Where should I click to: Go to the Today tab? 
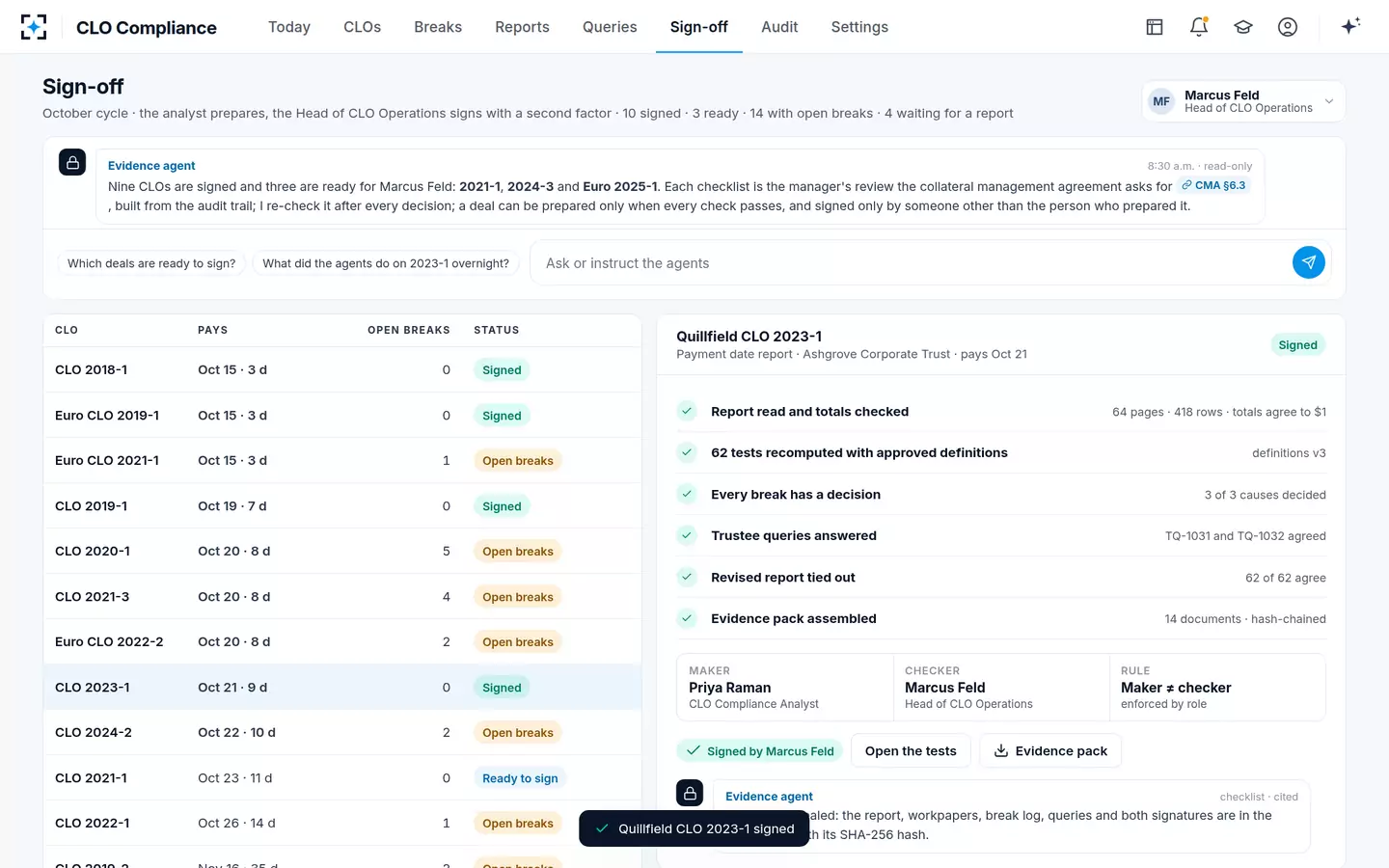coord(289,27)
